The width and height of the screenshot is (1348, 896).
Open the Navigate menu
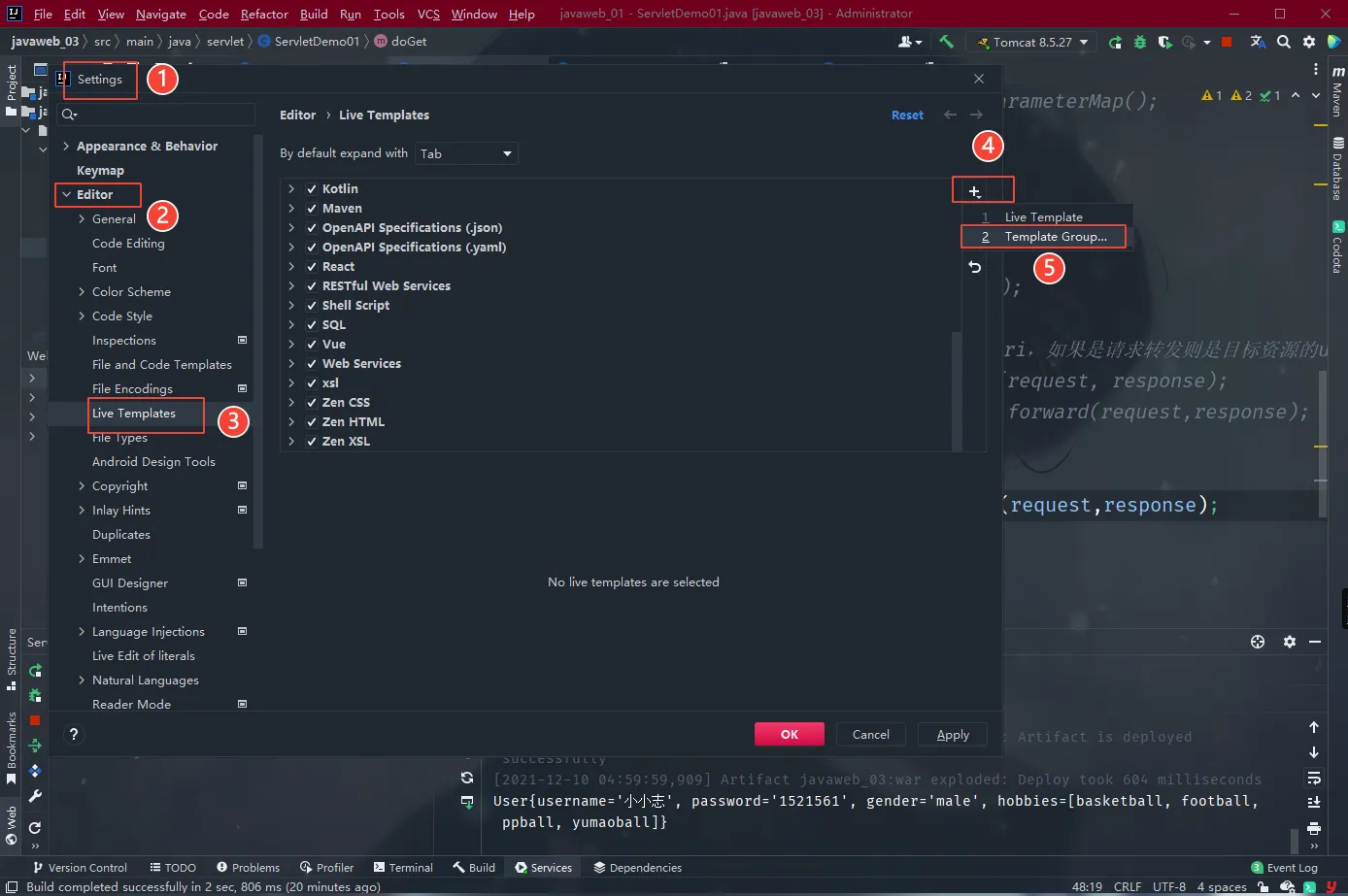click(x=161, y=14)
